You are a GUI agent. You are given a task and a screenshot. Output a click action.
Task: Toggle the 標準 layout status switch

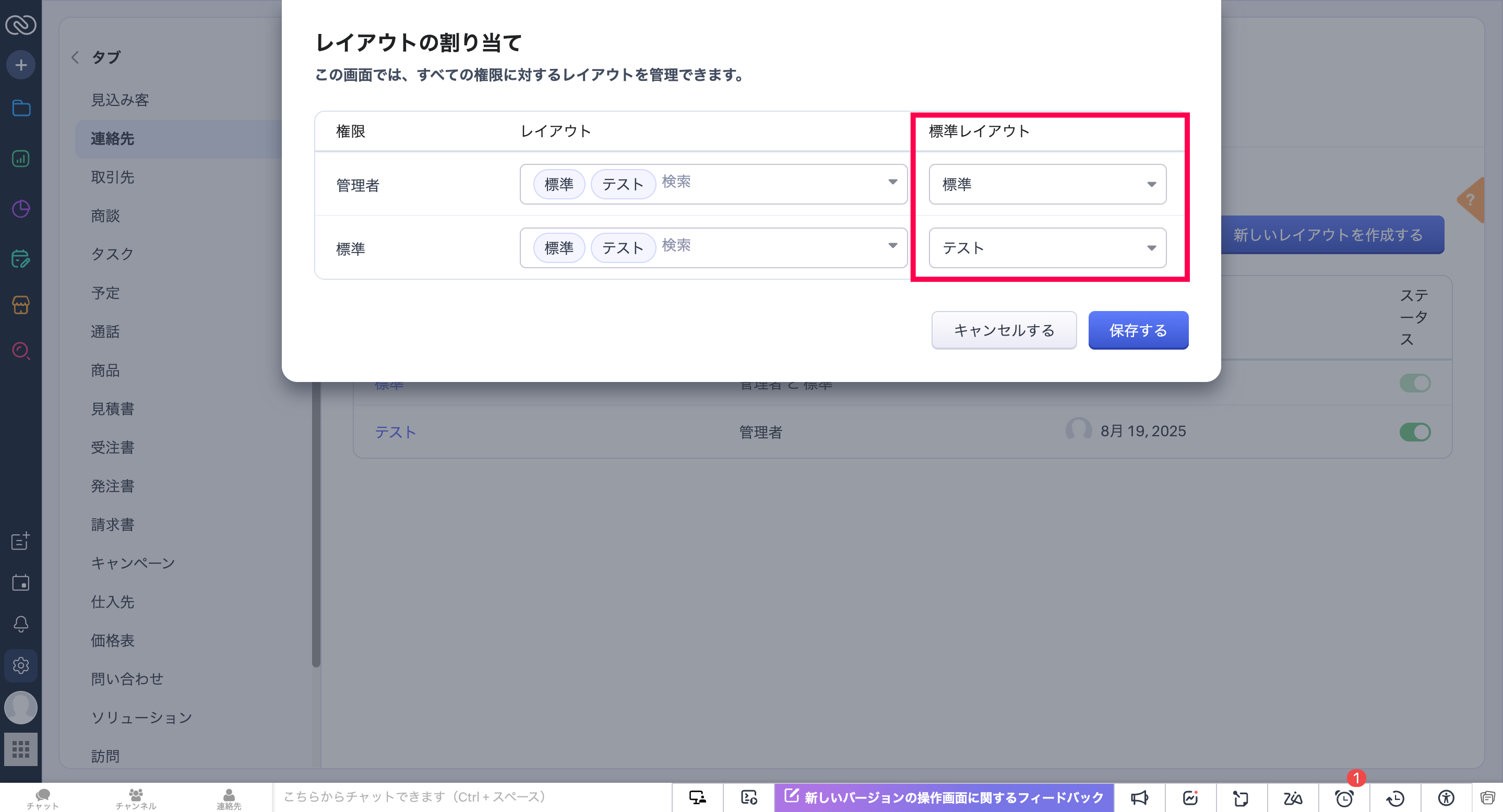pos(1415,383)
